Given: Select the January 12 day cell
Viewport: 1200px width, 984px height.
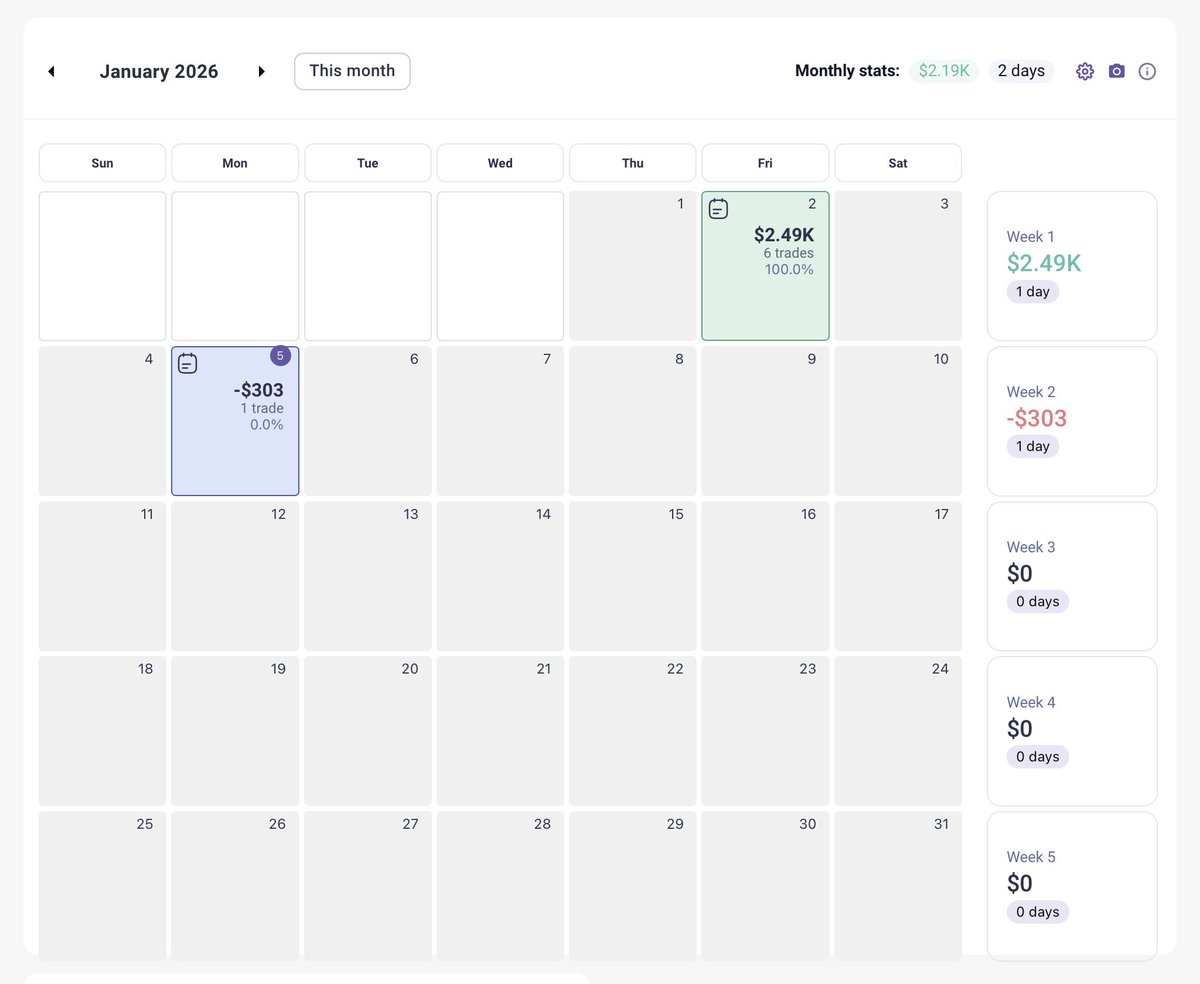Looking at the screenshot, I should coord(235,576).
